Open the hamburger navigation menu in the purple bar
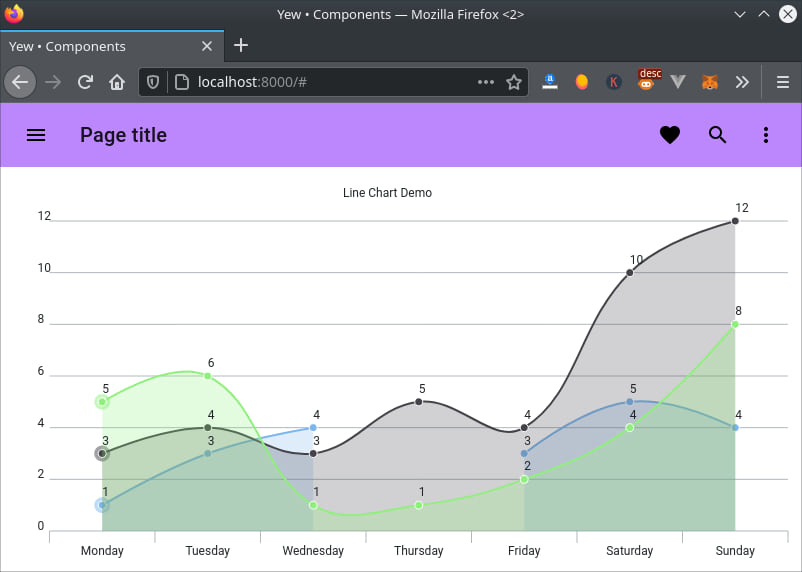The width and height of the screenshot is (802, 572). (x=36, y=135)
